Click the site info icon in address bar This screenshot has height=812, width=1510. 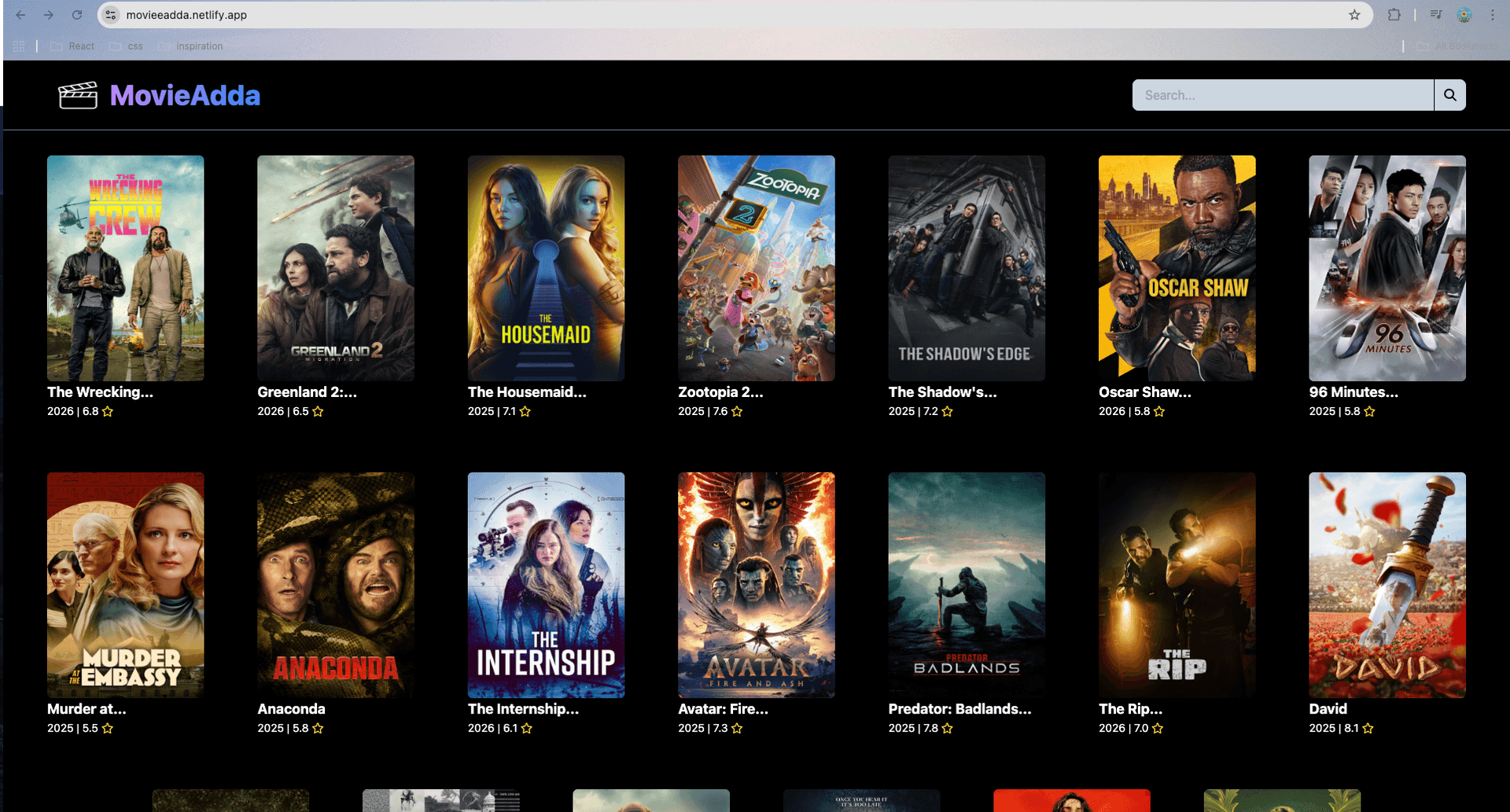(111, 15)
